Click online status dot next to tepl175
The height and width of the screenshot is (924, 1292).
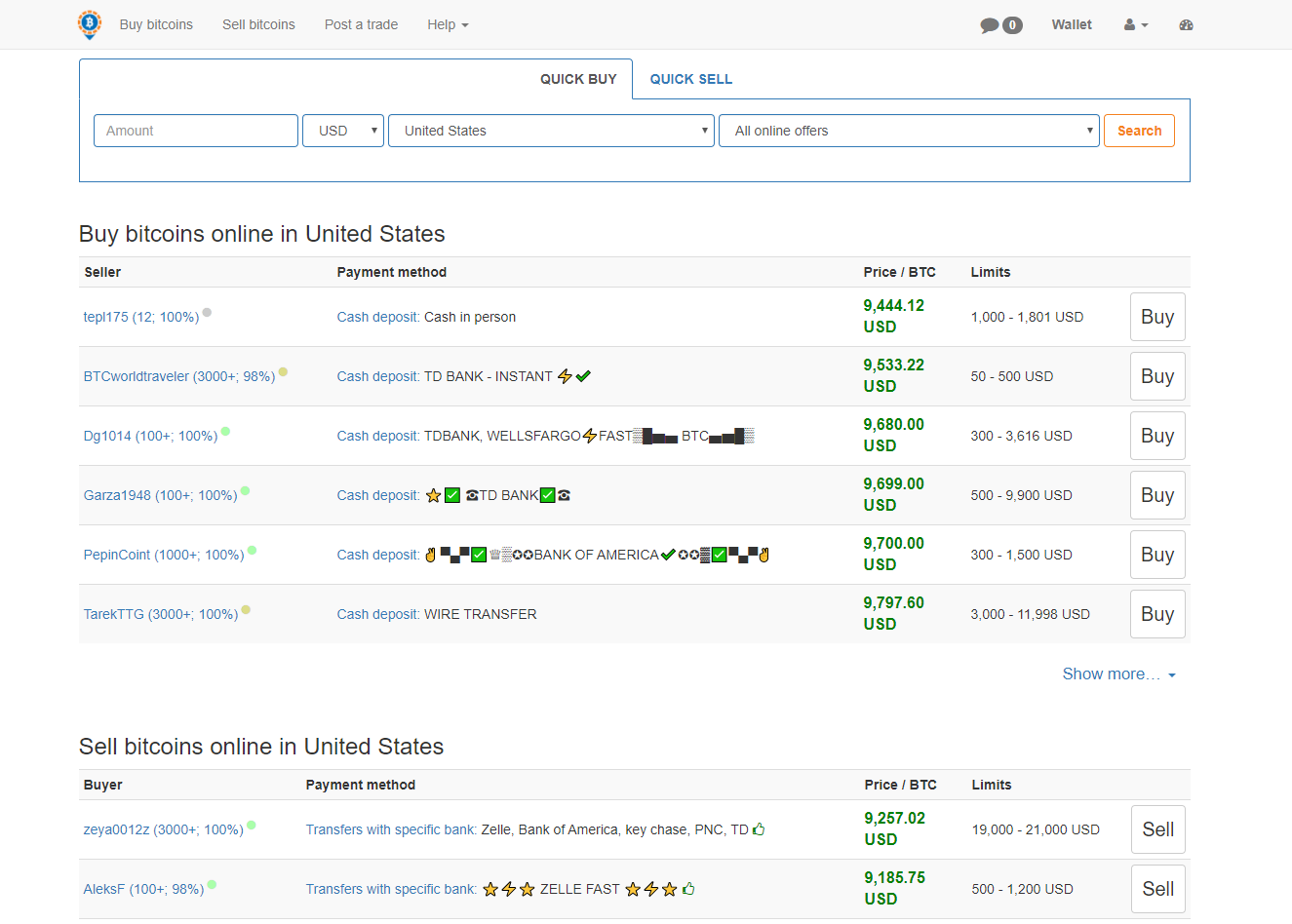(x=207, y=313)
